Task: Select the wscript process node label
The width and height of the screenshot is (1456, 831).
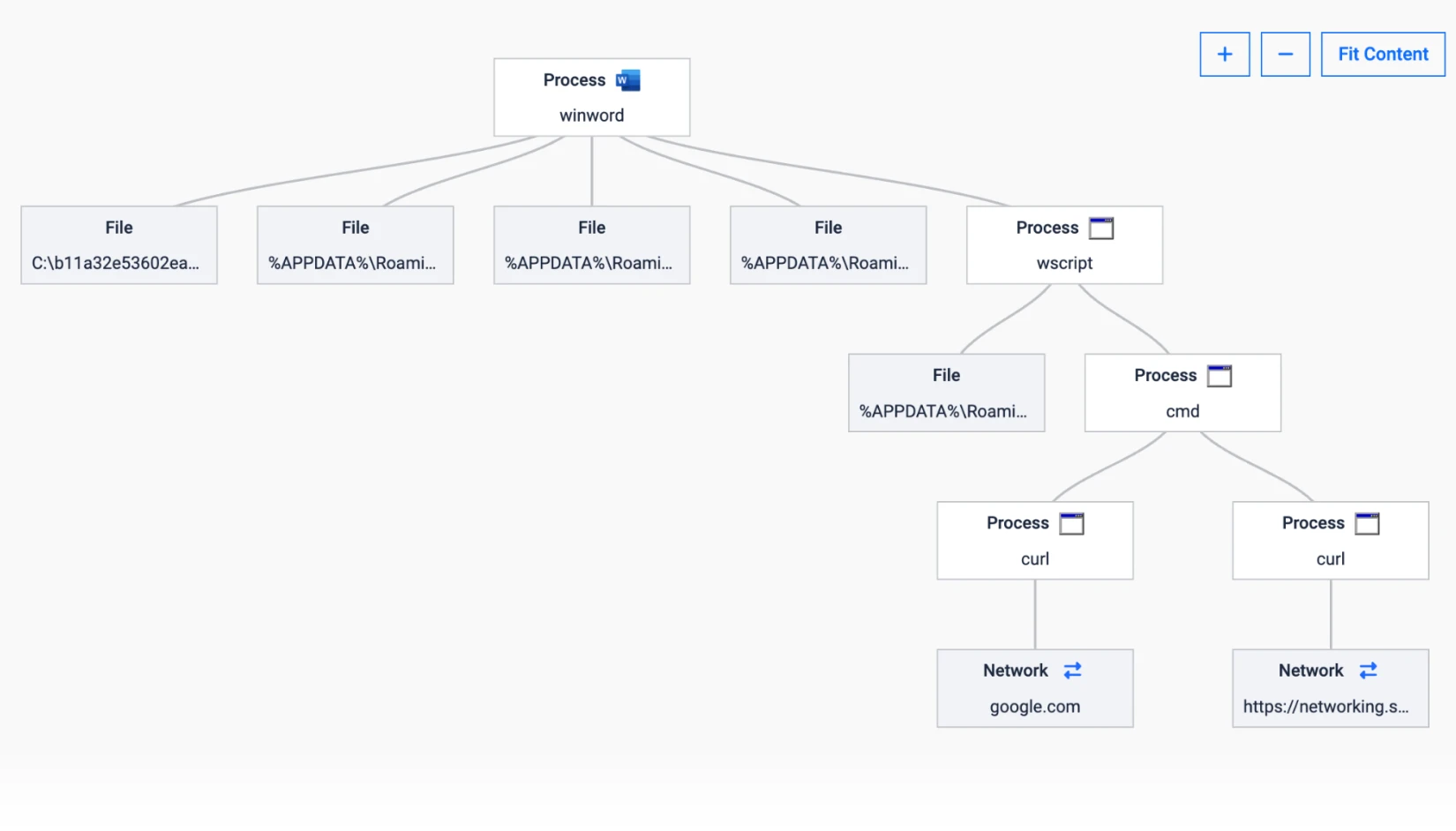Action: [x=1063, y=263]
